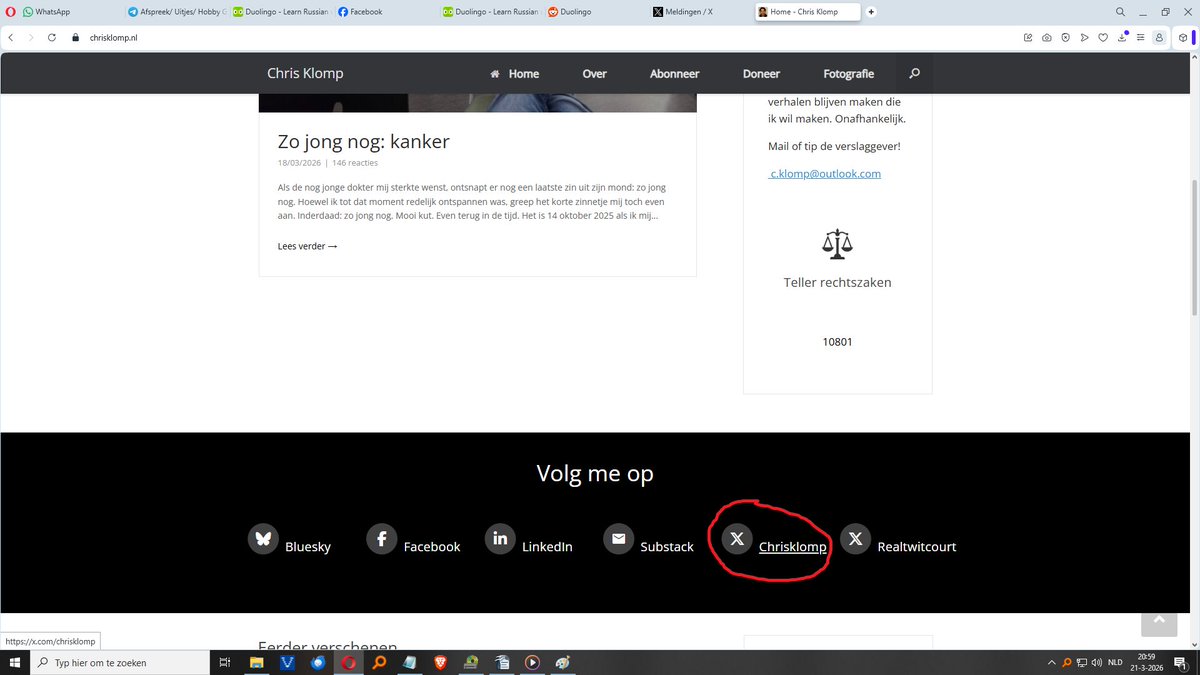Click the 'Lees verder' link
1200x675 pixels.
pyautogui.click(x=308, y=246)
